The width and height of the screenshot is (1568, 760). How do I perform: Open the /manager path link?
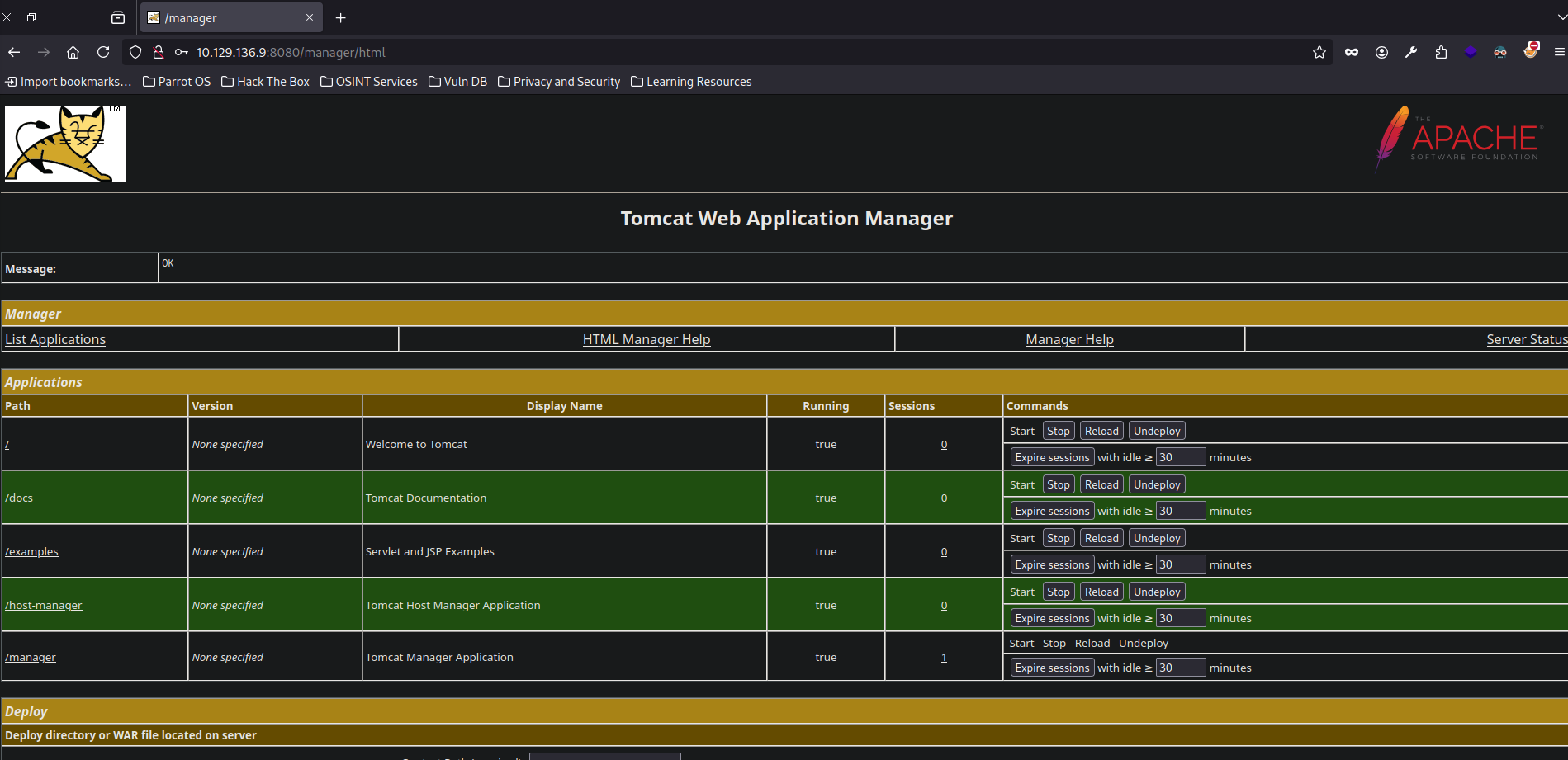point(31,657)
